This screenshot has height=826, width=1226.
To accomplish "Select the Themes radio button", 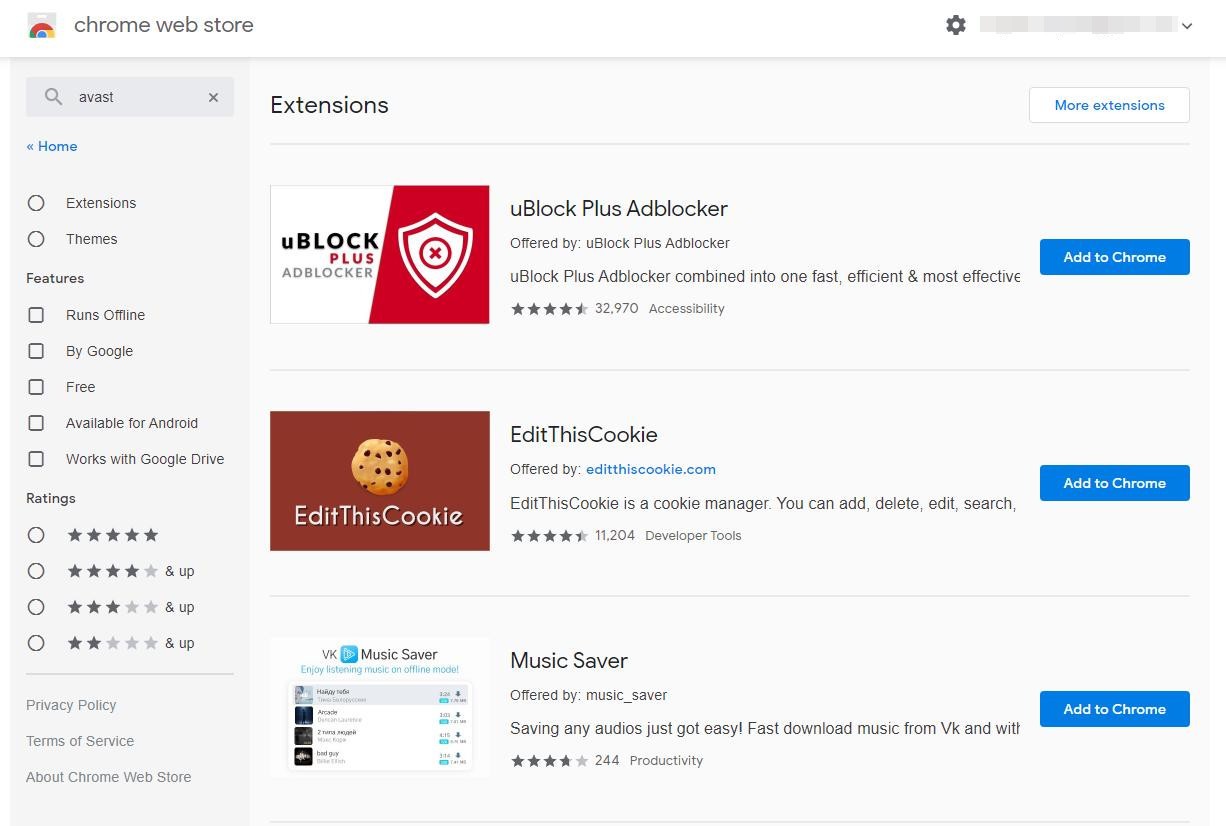I will [36, 239].
